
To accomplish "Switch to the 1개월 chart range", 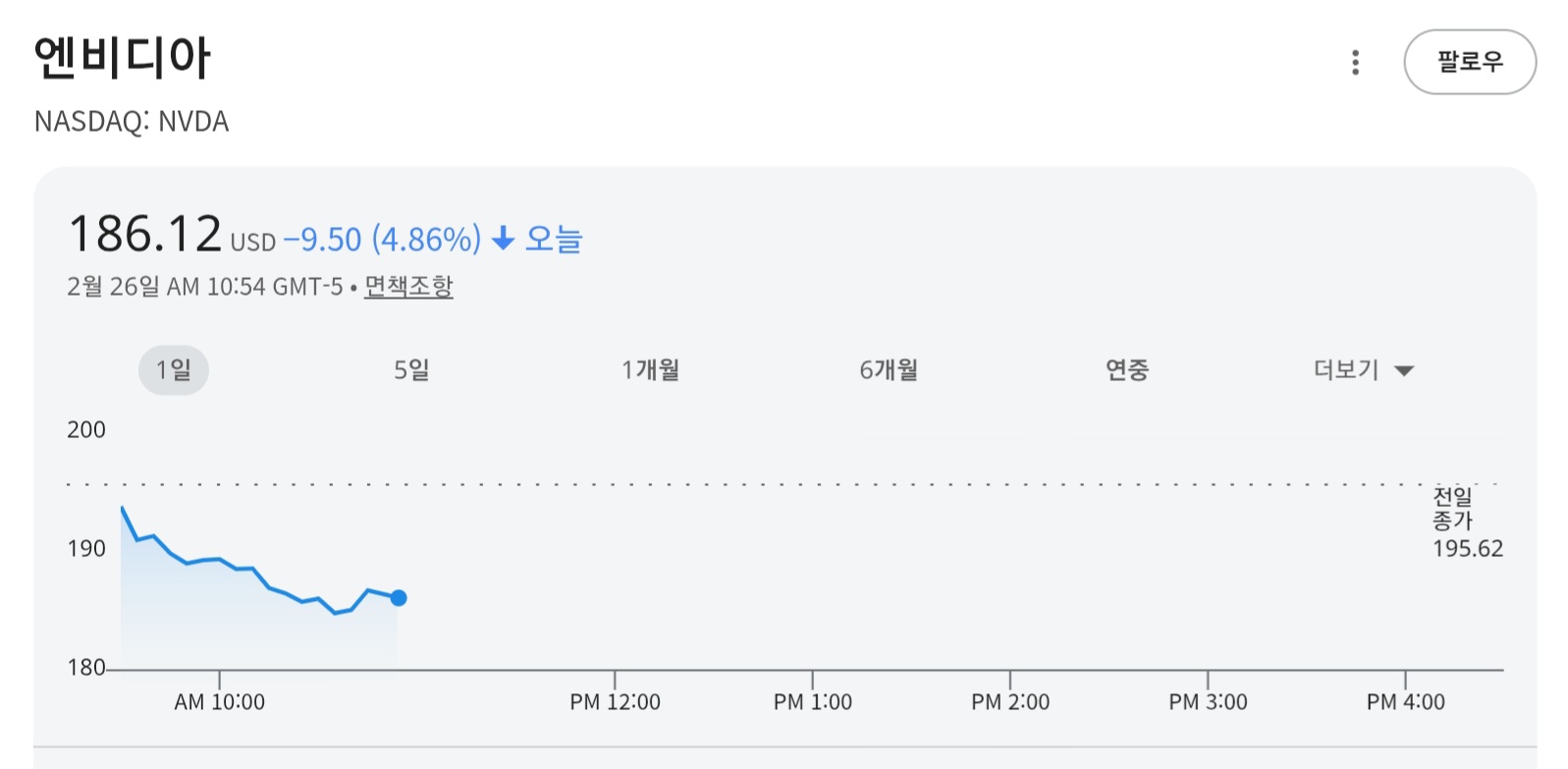I will click(650, 370).
